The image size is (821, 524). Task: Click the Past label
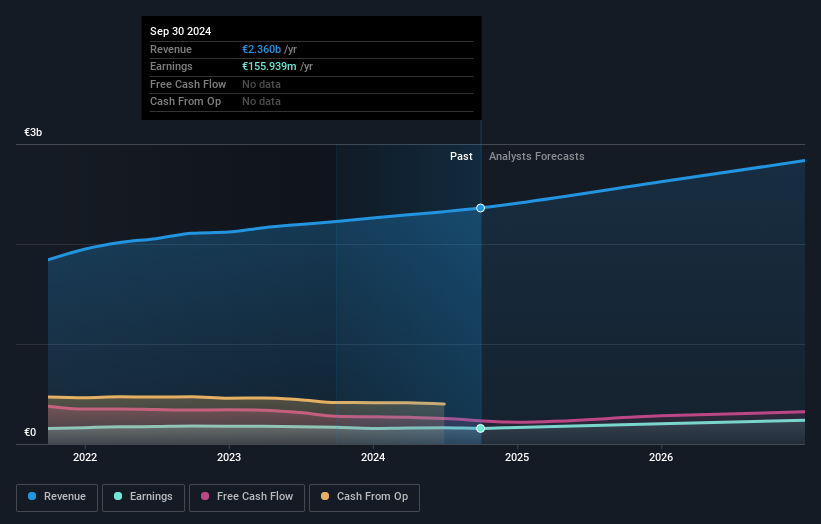(x=461, y=157)
